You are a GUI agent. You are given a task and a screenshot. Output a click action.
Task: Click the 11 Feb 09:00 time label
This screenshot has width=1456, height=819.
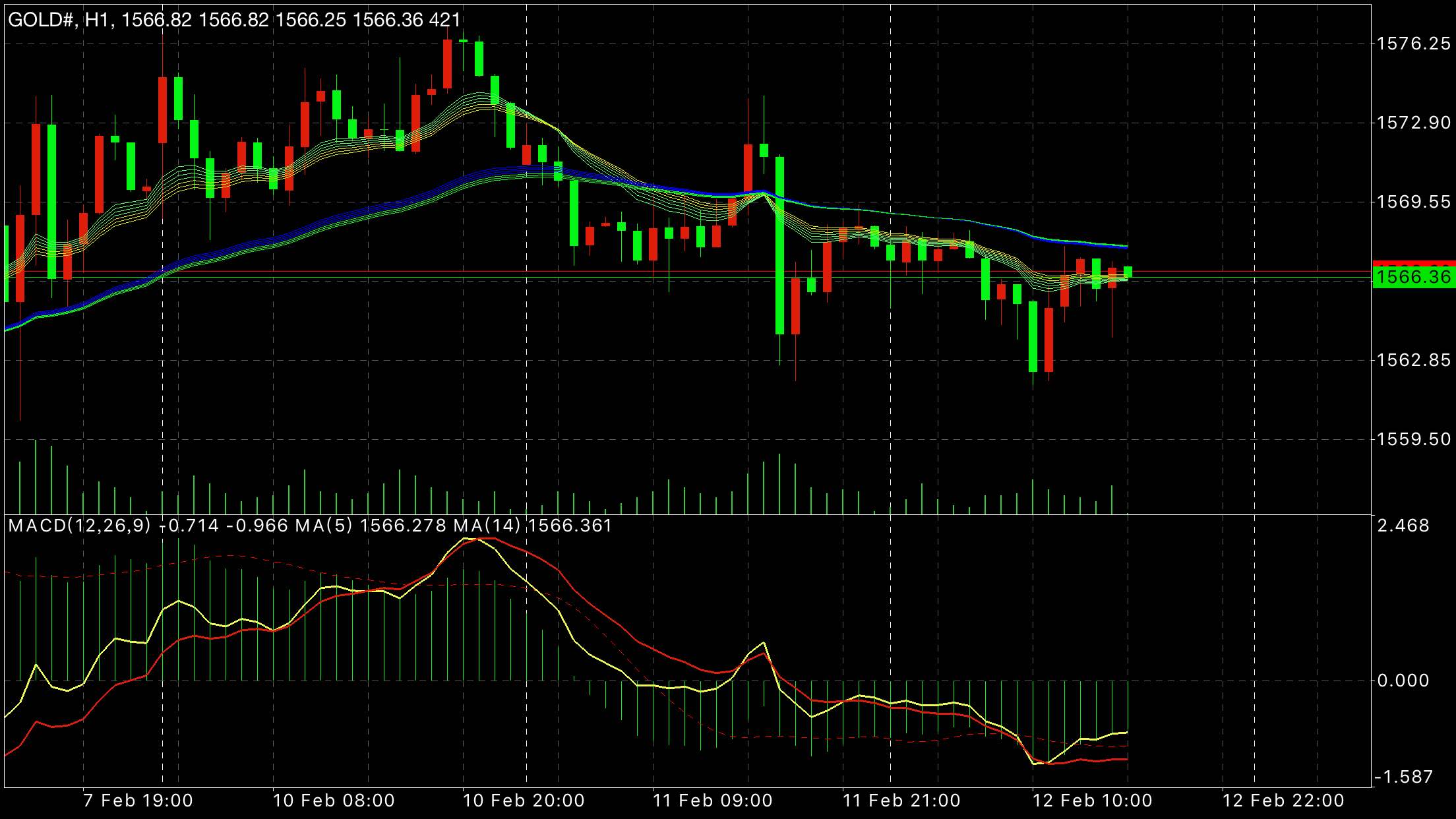713,801
